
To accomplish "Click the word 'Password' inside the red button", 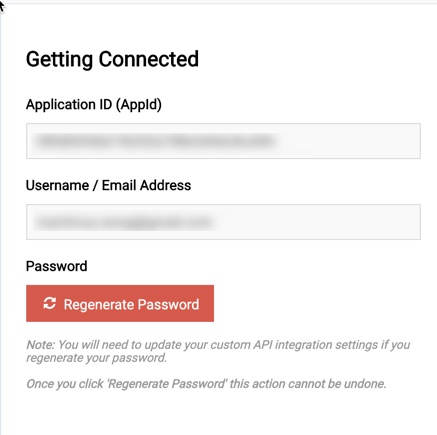I will tap(168, 304).
